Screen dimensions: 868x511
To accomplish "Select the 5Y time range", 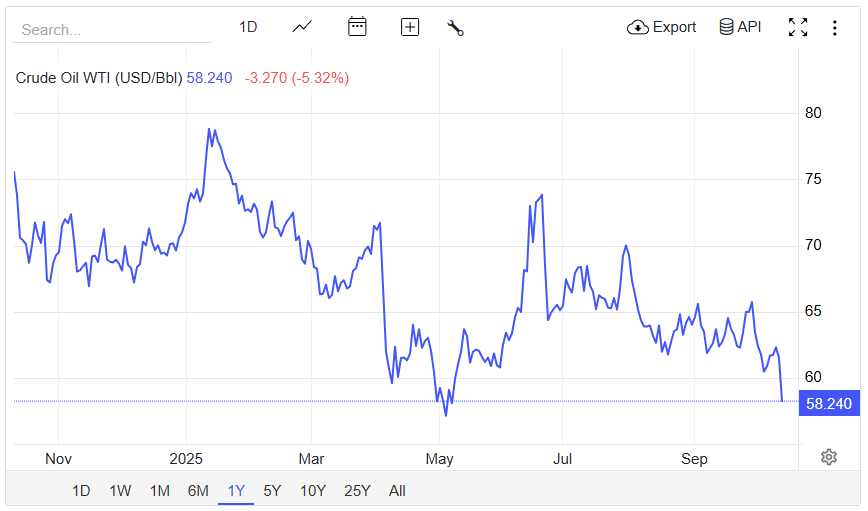I will [272, 491].
